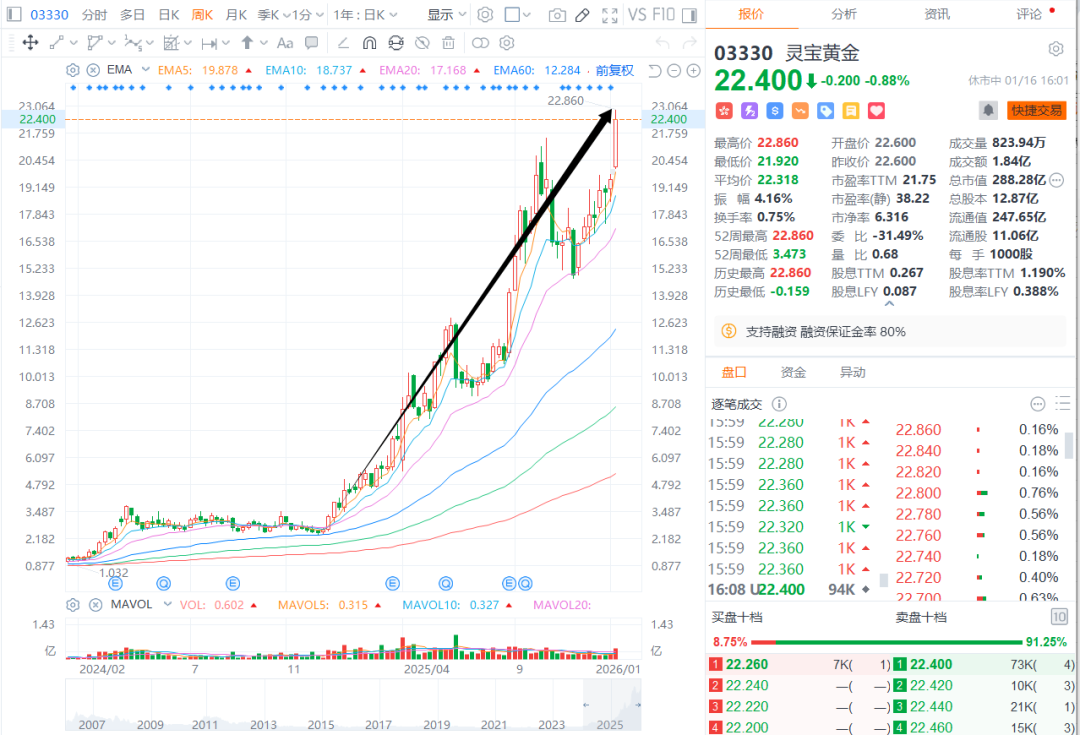Choose the measurement range drawing tool

pos(171,43)
